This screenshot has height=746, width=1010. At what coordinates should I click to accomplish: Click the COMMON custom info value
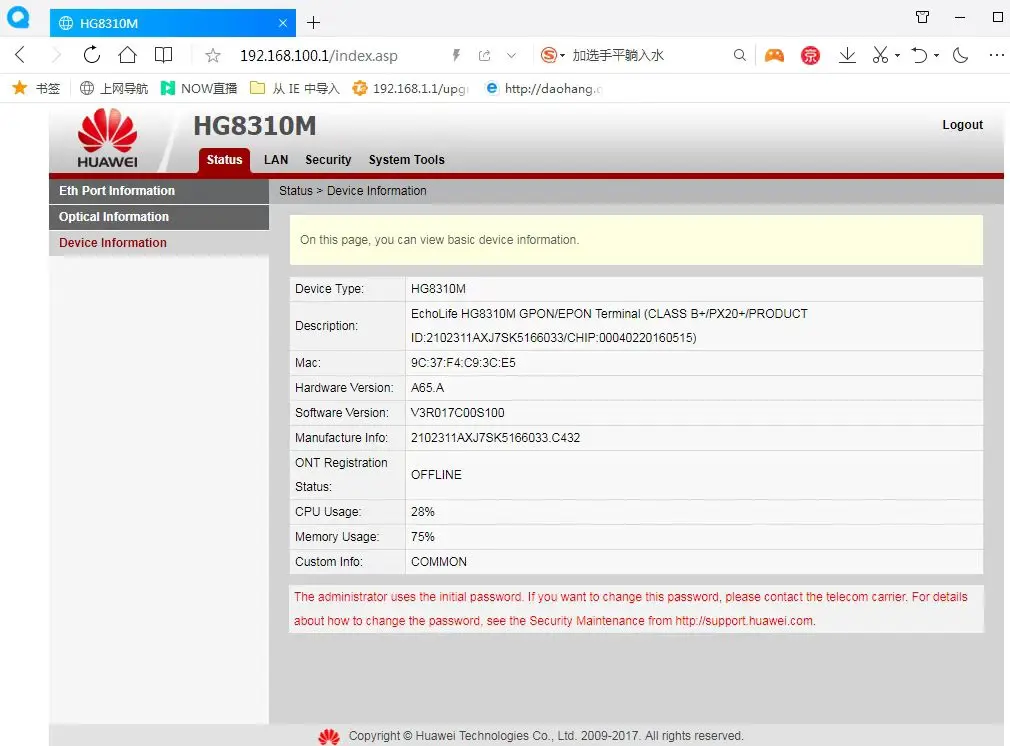point(439,562)
